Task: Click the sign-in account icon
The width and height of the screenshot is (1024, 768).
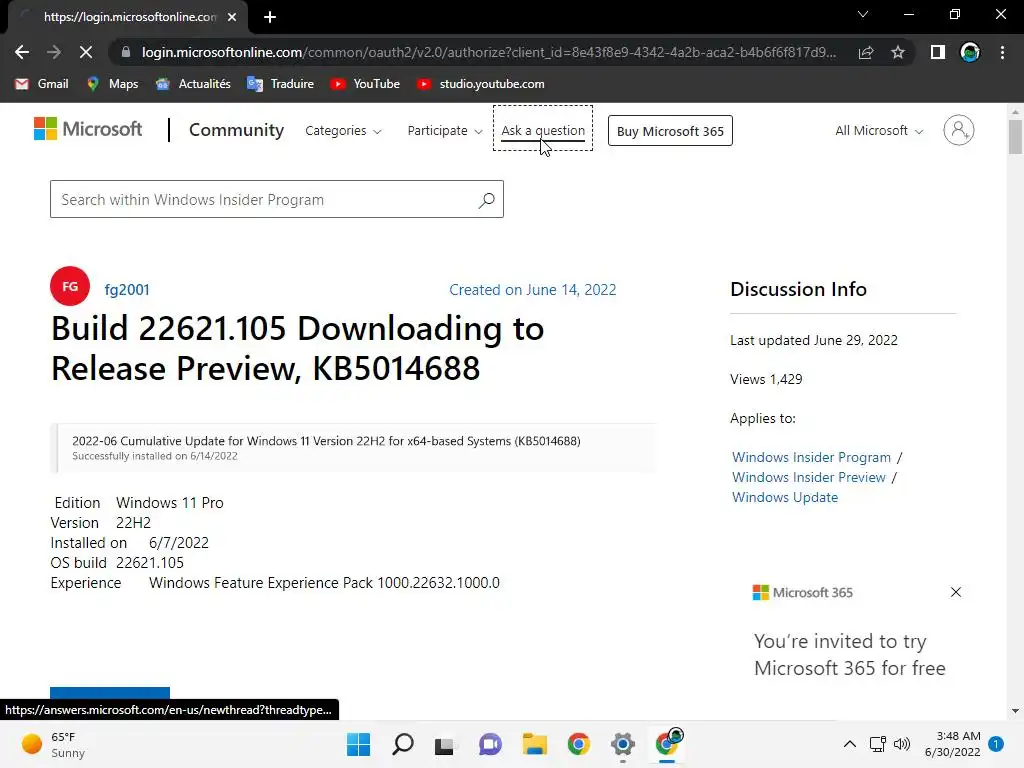Action: point(959,130)
